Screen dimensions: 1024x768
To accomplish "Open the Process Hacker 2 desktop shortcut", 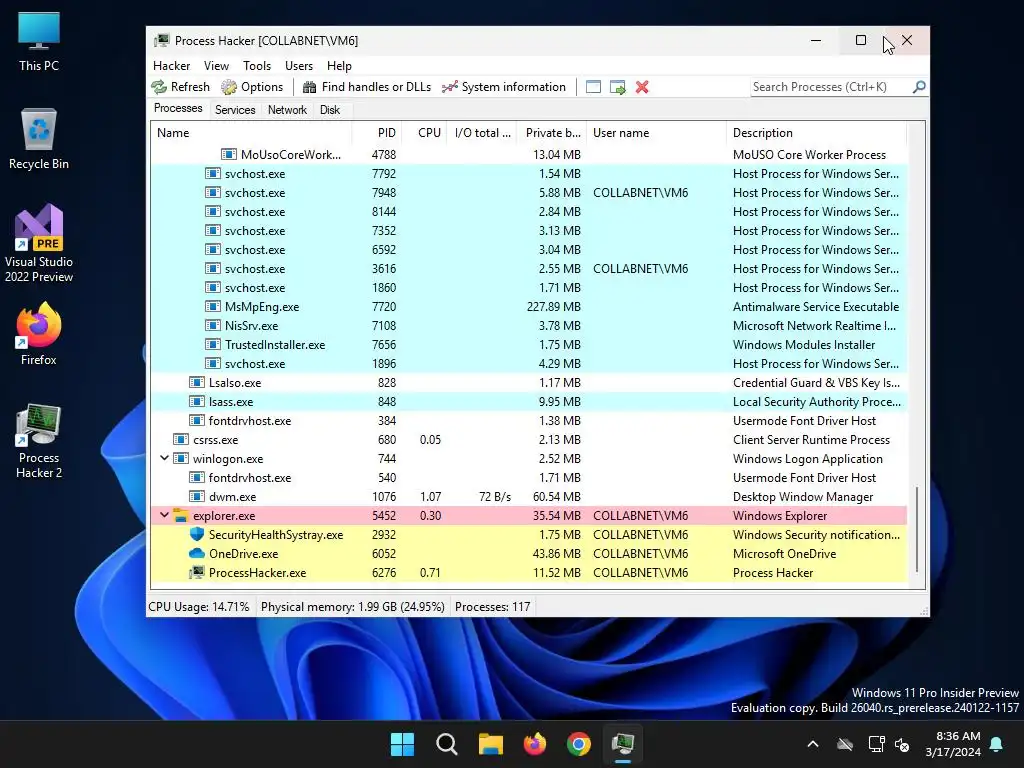I will pyautogui.click(x=39, y=441).
